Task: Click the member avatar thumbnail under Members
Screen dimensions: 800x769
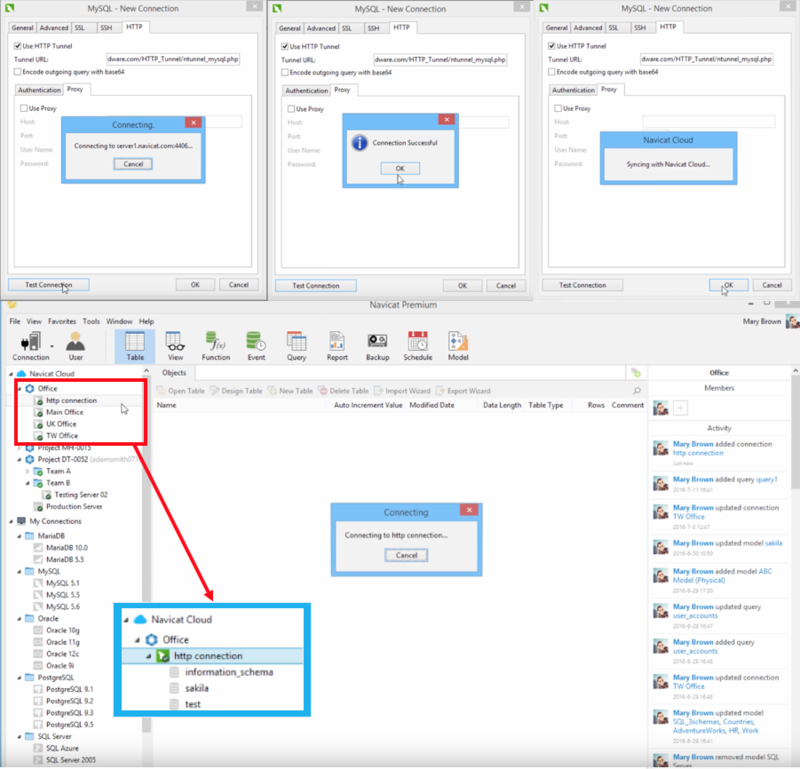Action: click(x=661, y=408)
